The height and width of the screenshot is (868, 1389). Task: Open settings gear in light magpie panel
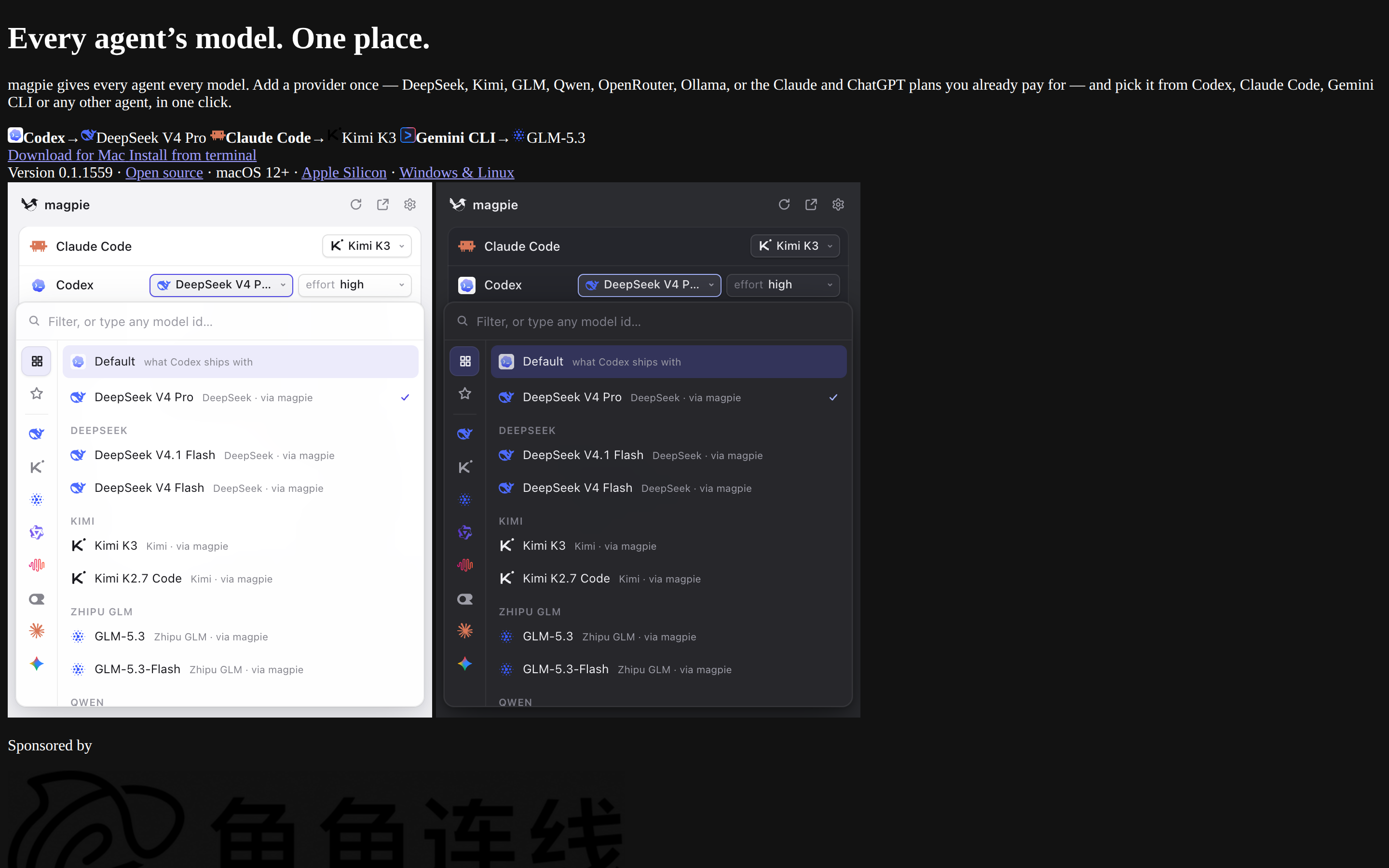[410, 205]
